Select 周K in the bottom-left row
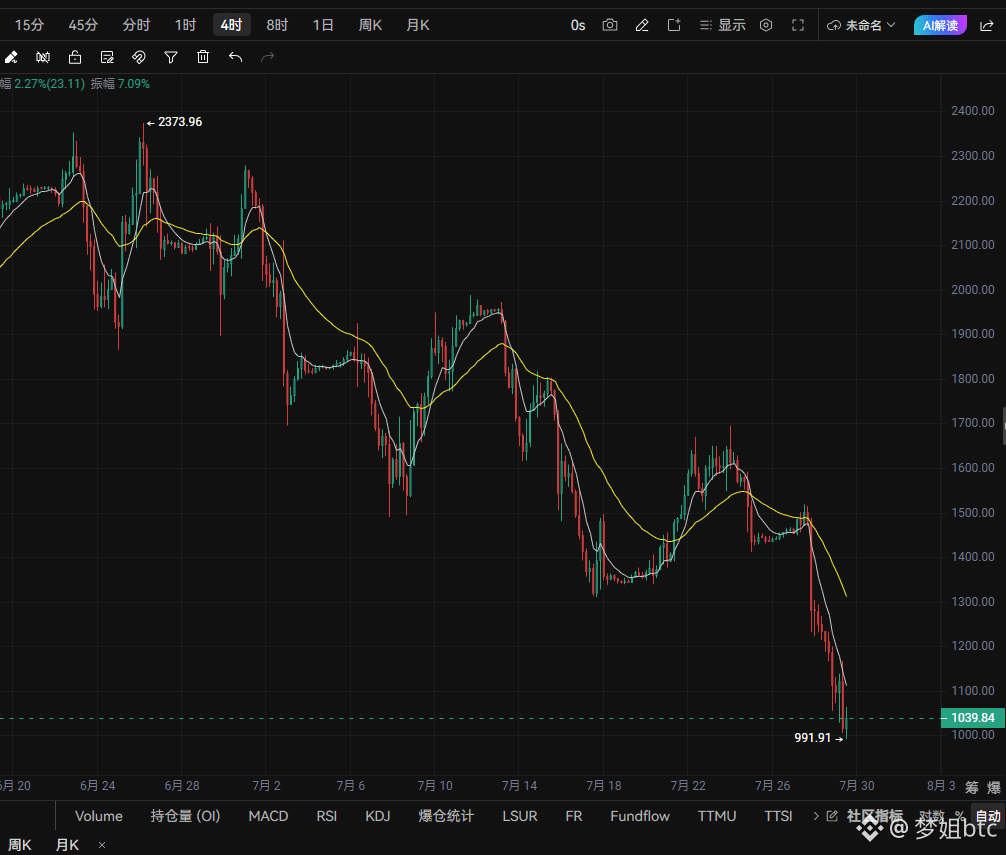 coord(20,845)
